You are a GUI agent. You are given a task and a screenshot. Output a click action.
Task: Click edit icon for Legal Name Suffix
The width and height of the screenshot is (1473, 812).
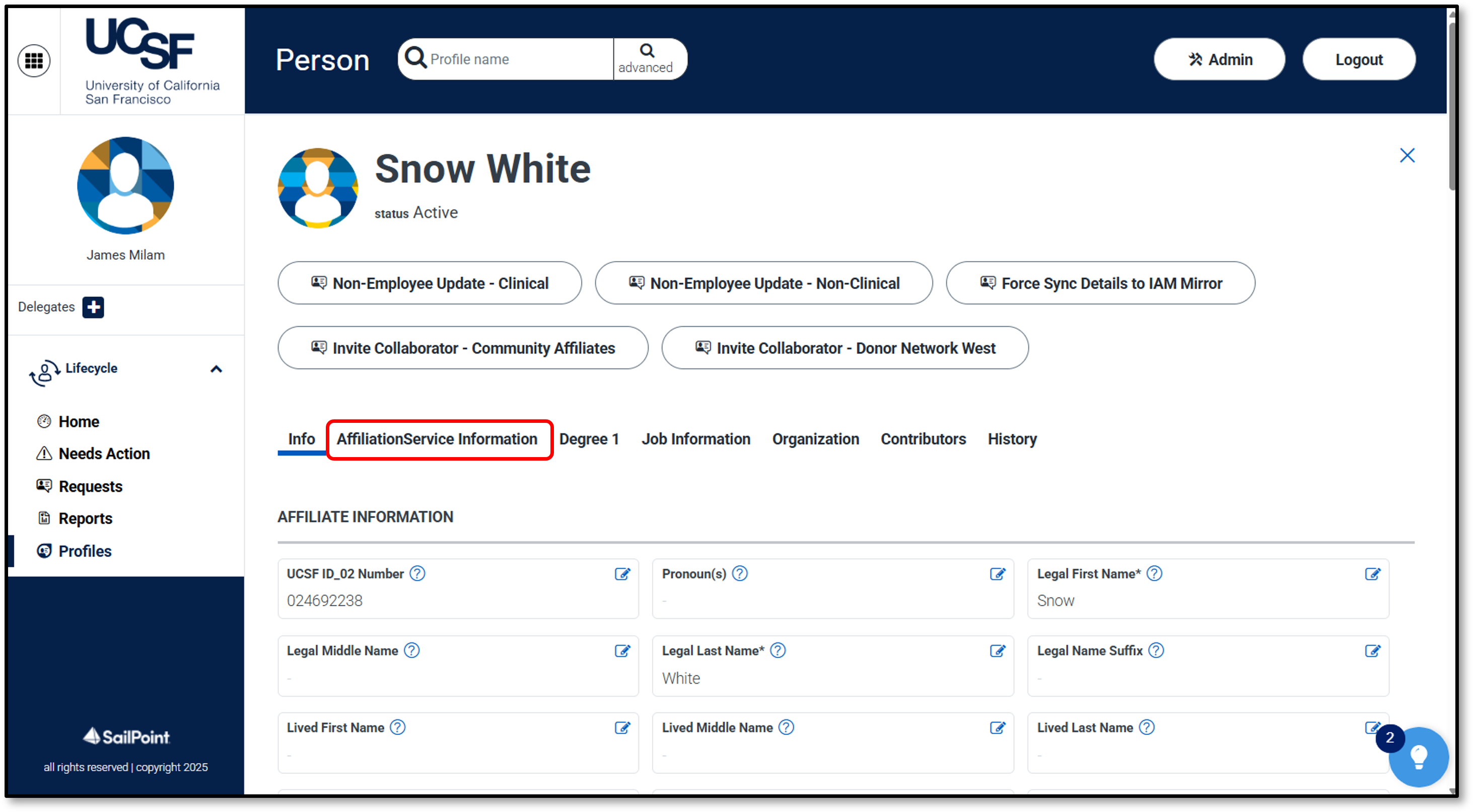tap(1372, 651)
